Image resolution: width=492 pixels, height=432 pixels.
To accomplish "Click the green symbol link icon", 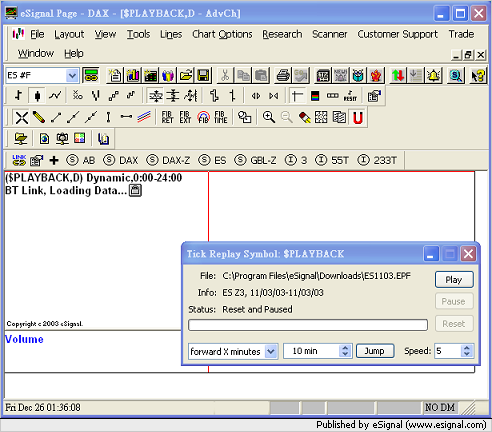I will [91, 76].
